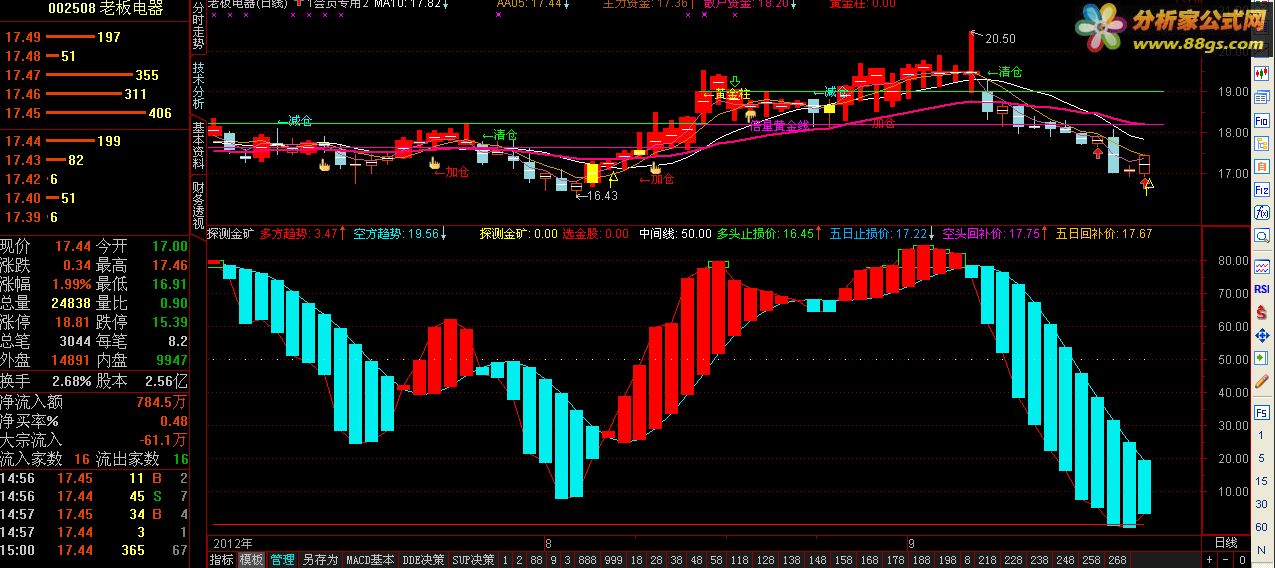Click the 涨停 18.81 value

[73, 322]
